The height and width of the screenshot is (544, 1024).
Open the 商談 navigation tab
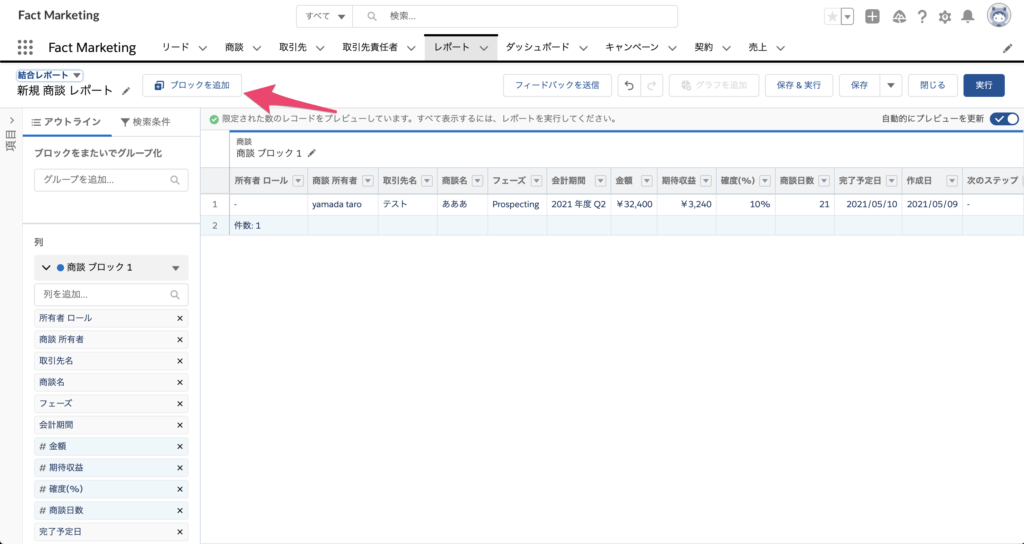[234, 47]
